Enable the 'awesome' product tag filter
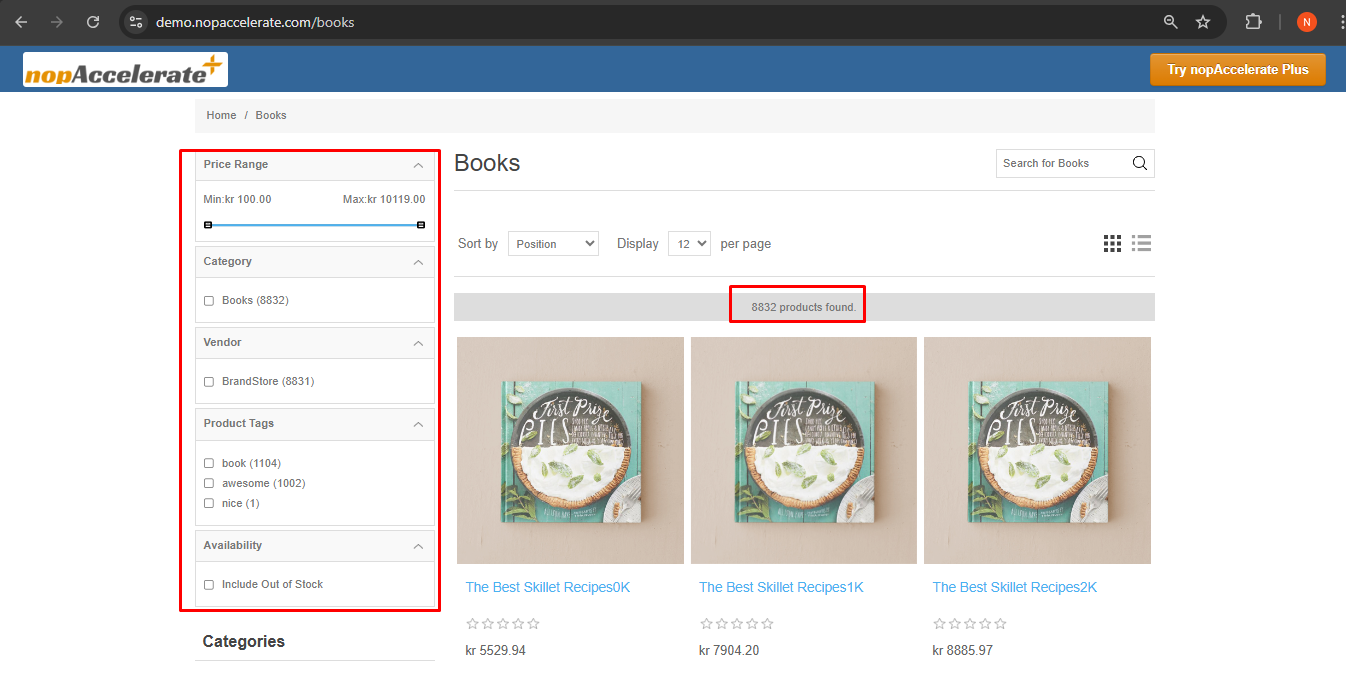1346x677 pixels. (209, 484)
